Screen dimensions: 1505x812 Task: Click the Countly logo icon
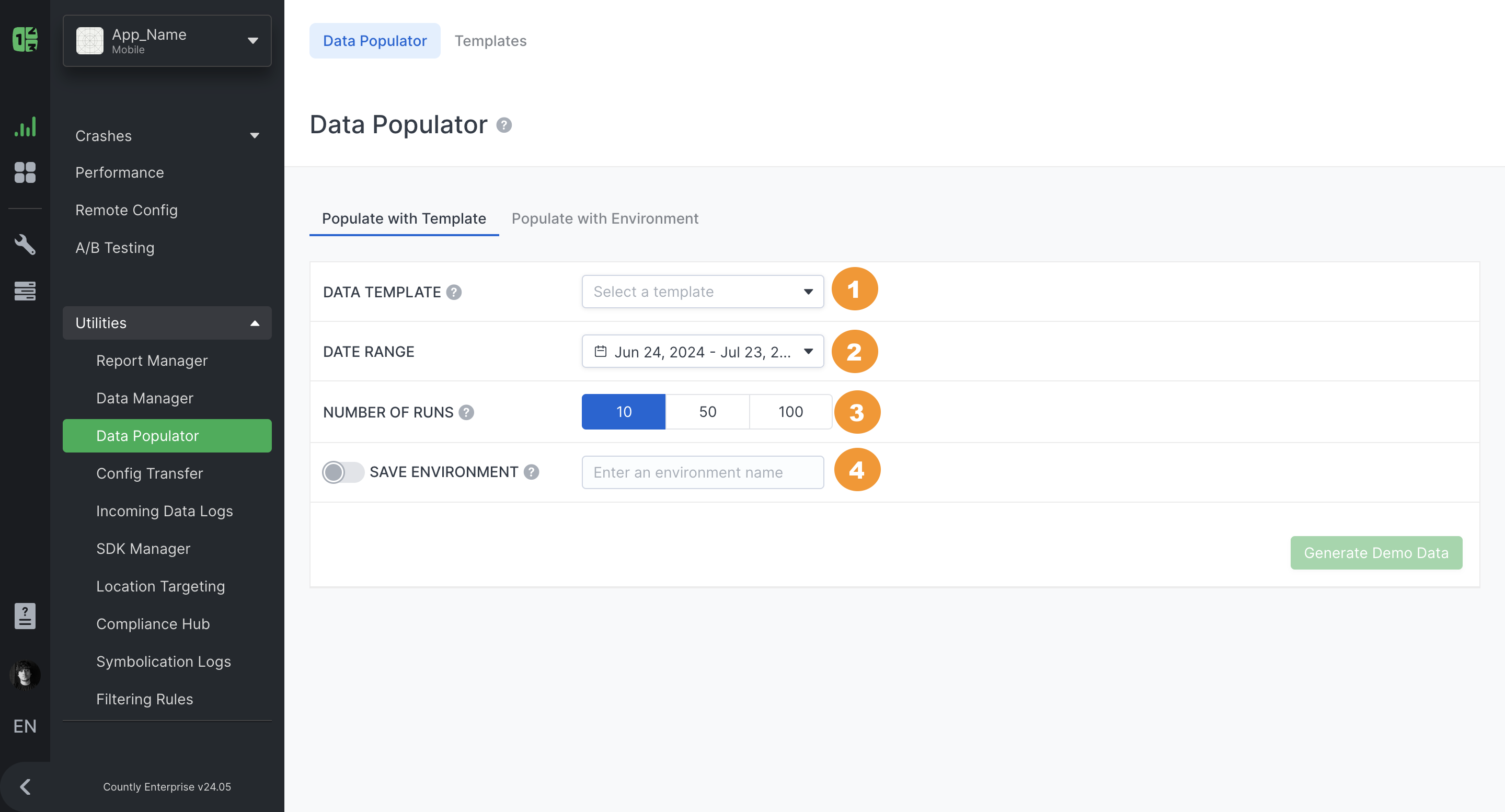25,40
